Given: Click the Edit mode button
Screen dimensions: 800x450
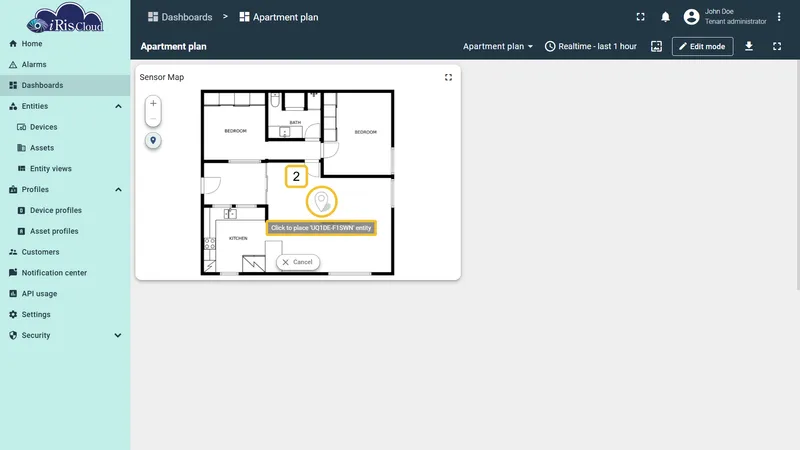Looking at the screenshot, I should click(702, 46).
